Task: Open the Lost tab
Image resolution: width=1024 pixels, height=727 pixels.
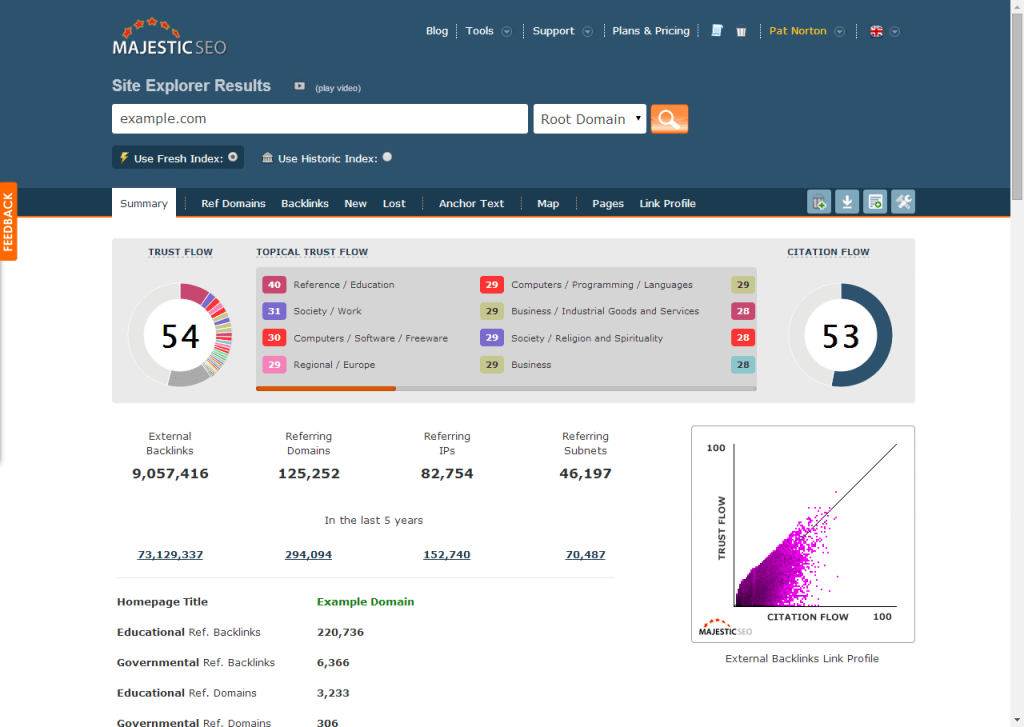Action: click(394, 203)
